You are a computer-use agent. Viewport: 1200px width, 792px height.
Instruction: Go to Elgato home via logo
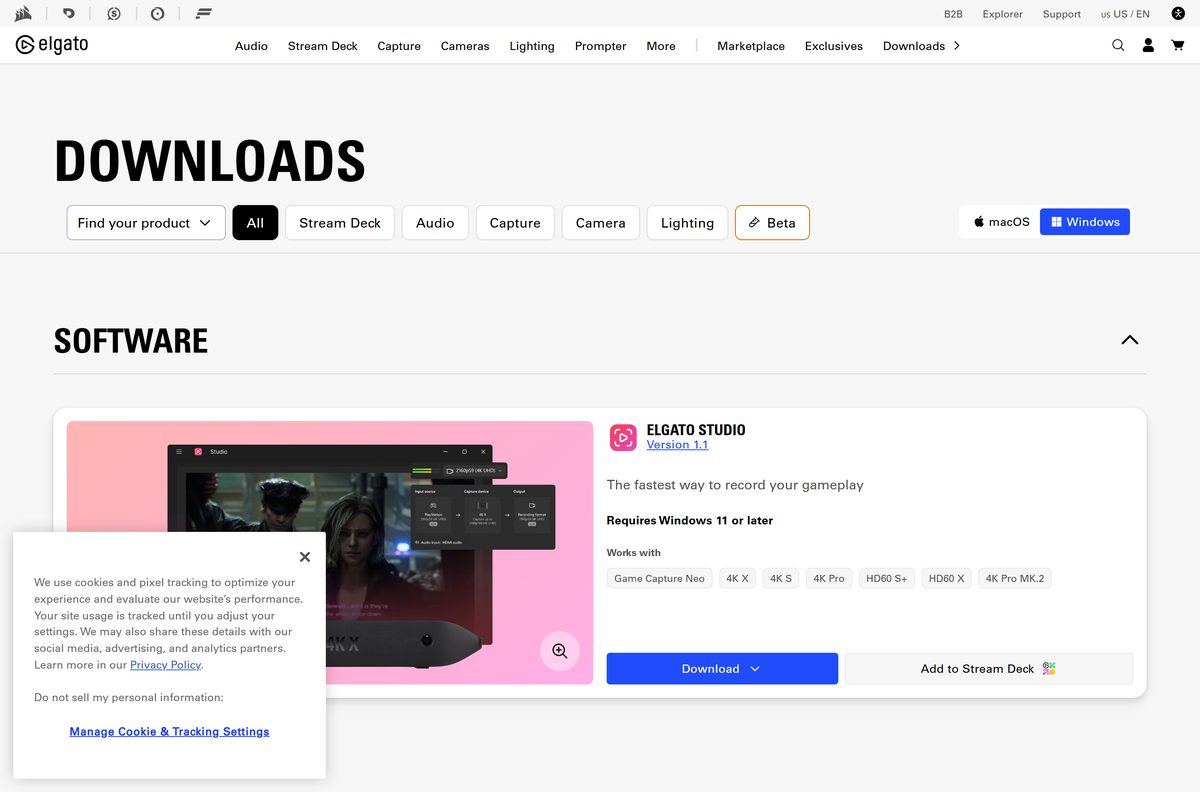point(52,45)
